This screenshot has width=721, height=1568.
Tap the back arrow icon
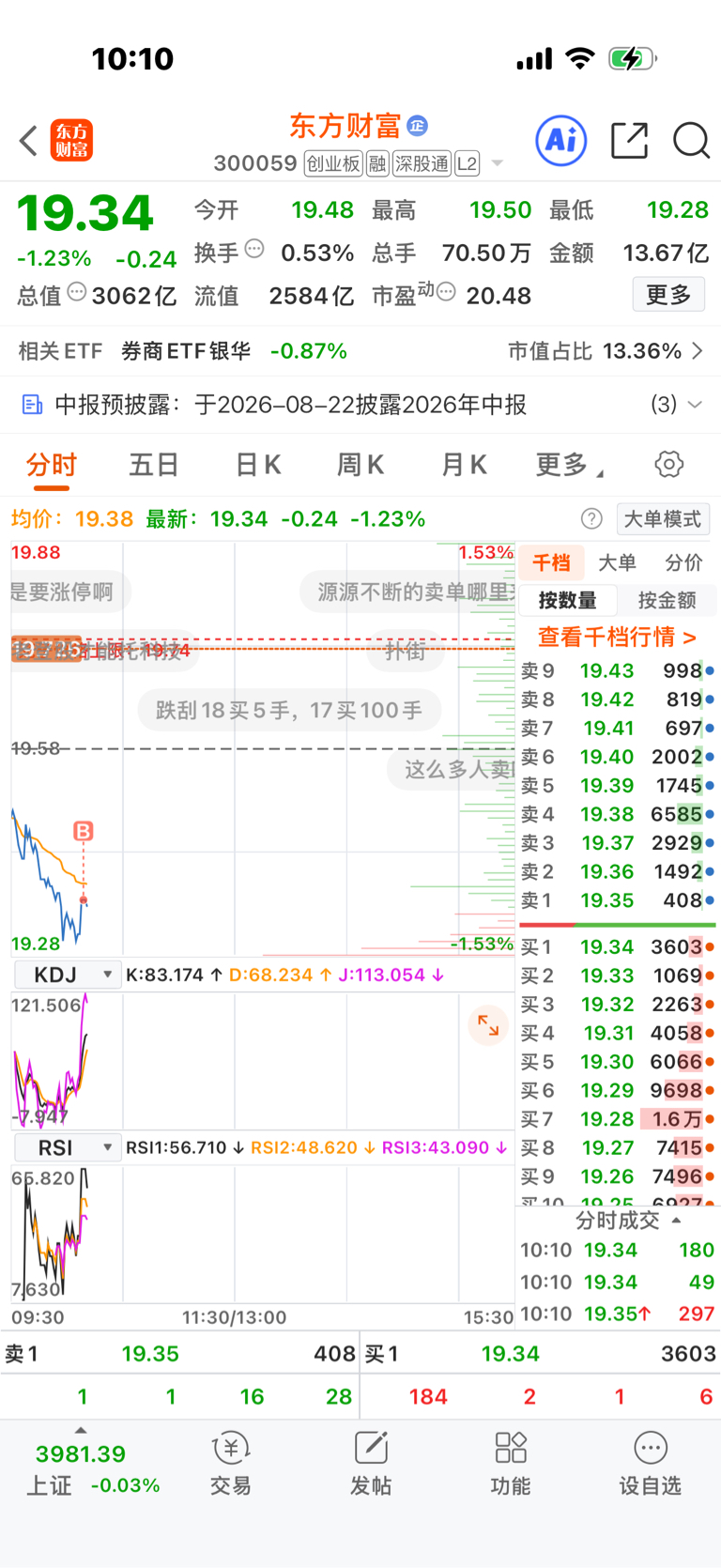28,141
